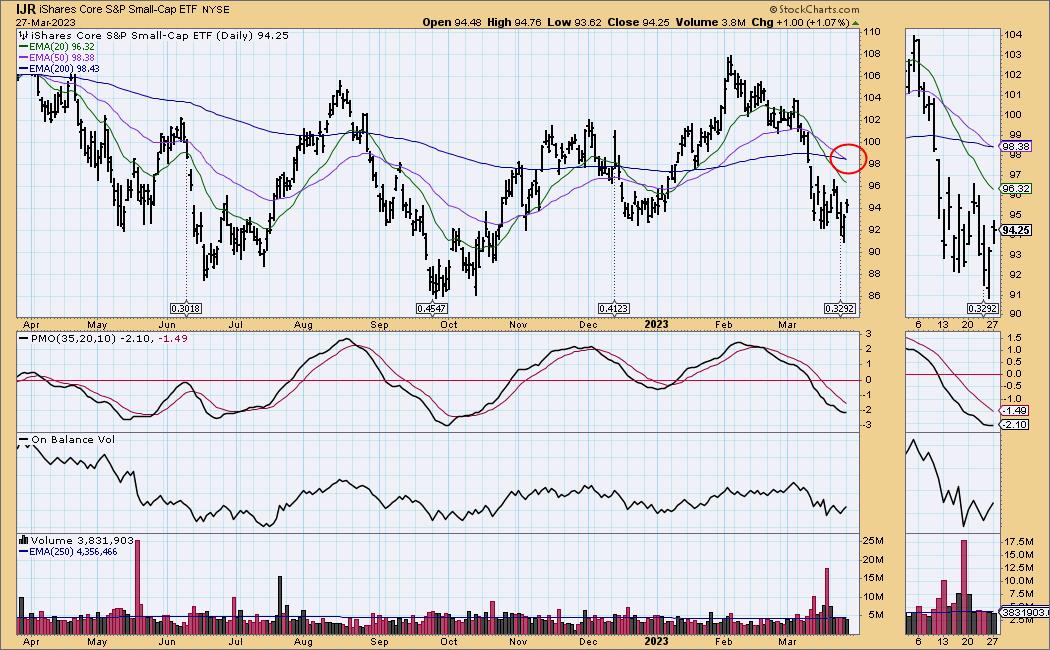The height and width of the screenshot is (650, 1050).
Task: Click the bar icon before the Daily legend
Action: coord(22,35)
